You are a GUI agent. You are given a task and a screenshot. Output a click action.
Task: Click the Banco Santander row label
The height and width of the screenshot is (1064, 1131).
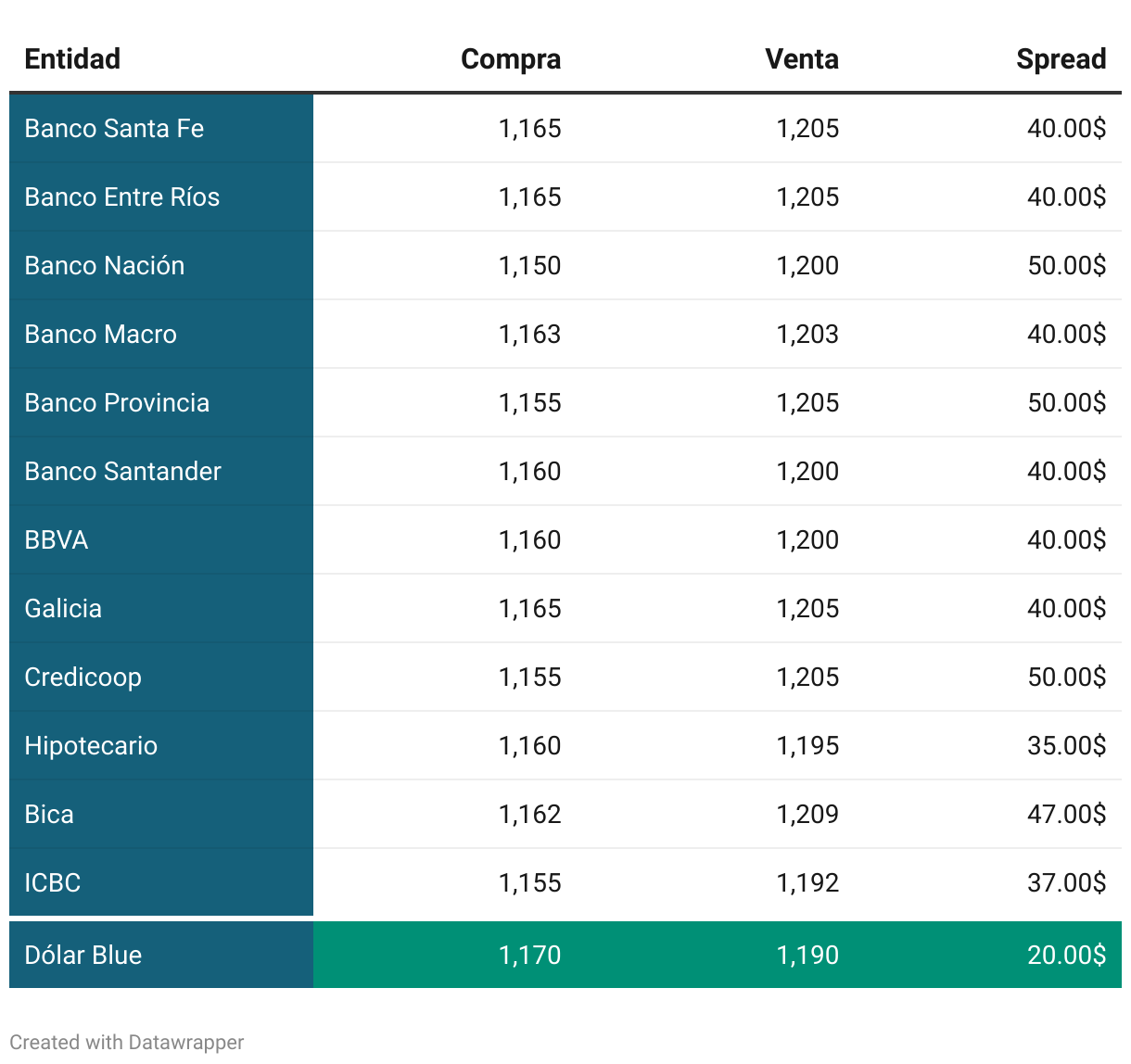[x=122, y=472]
